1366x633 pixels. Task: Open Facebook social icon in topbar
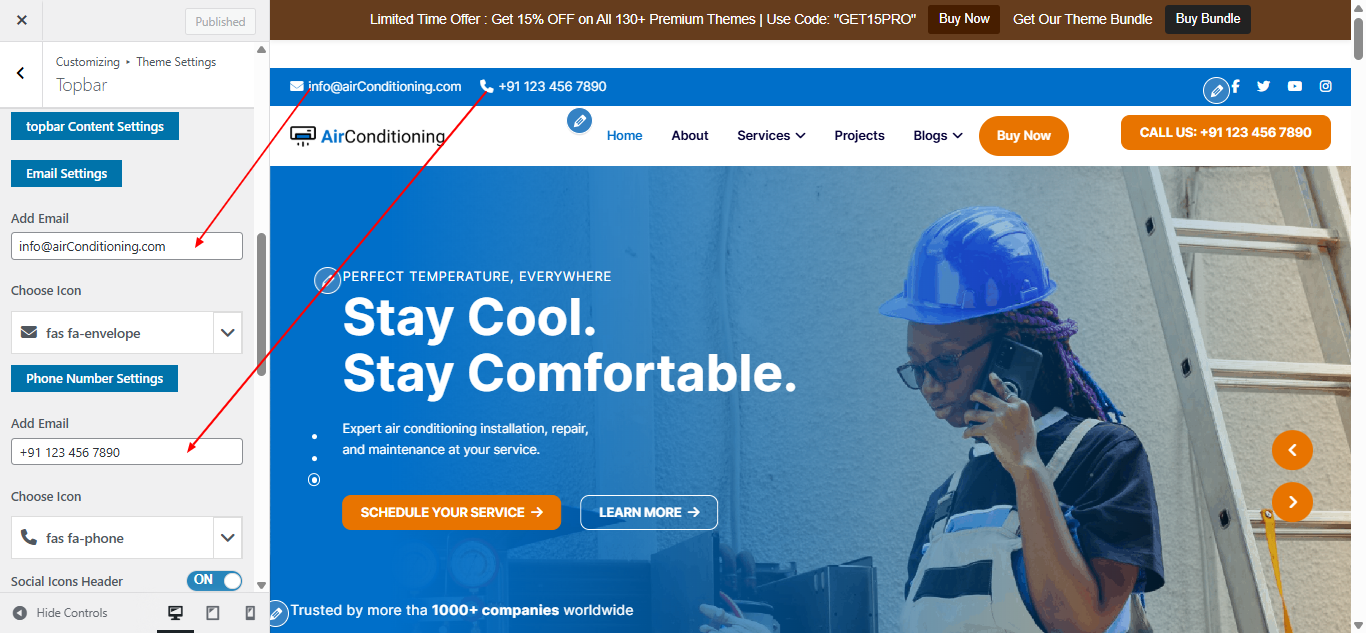coord(1236,86)
